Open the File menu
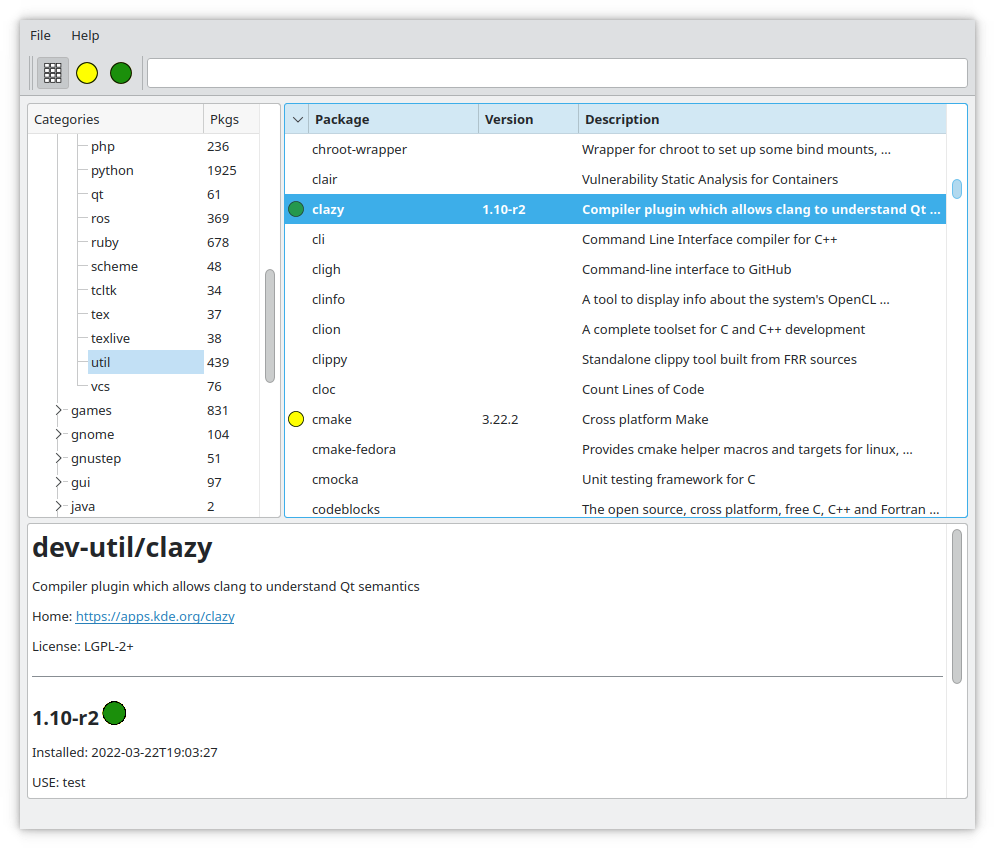The image size is (995, 849). tap(40, 35)
